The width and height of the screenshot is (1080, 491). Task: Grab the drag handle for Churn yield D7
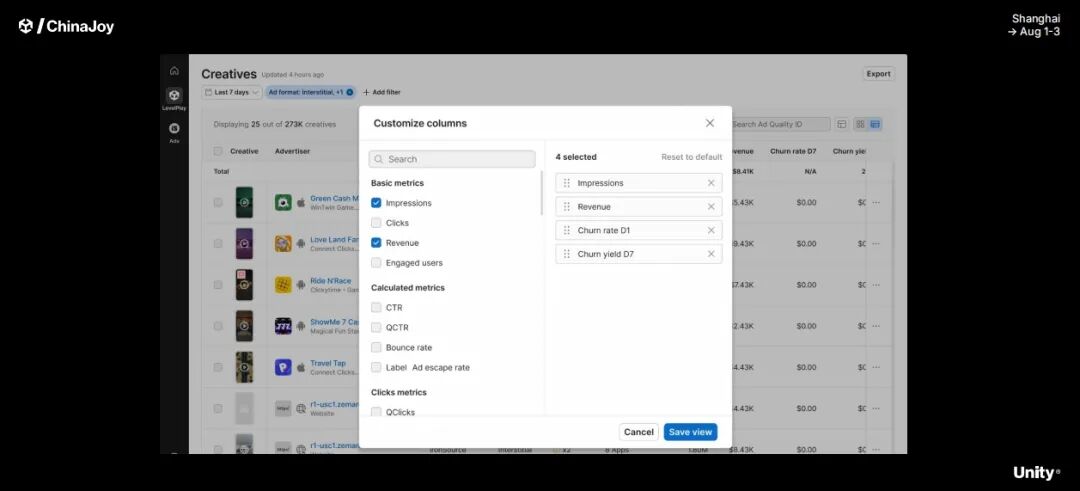(566, 254)
